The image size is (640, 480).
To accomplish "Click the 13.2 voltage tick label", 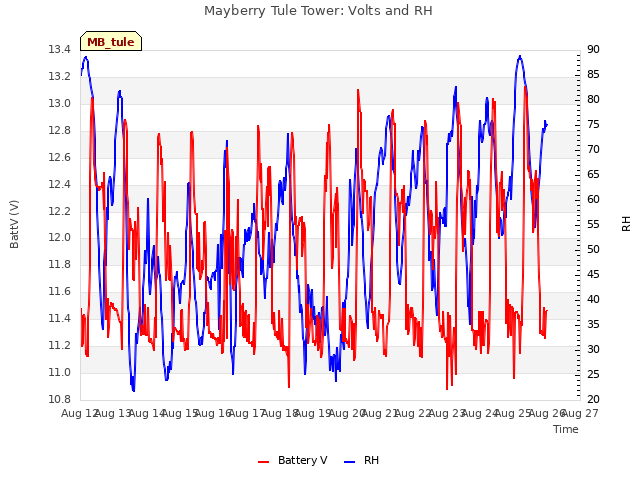I will click(59, 77).
